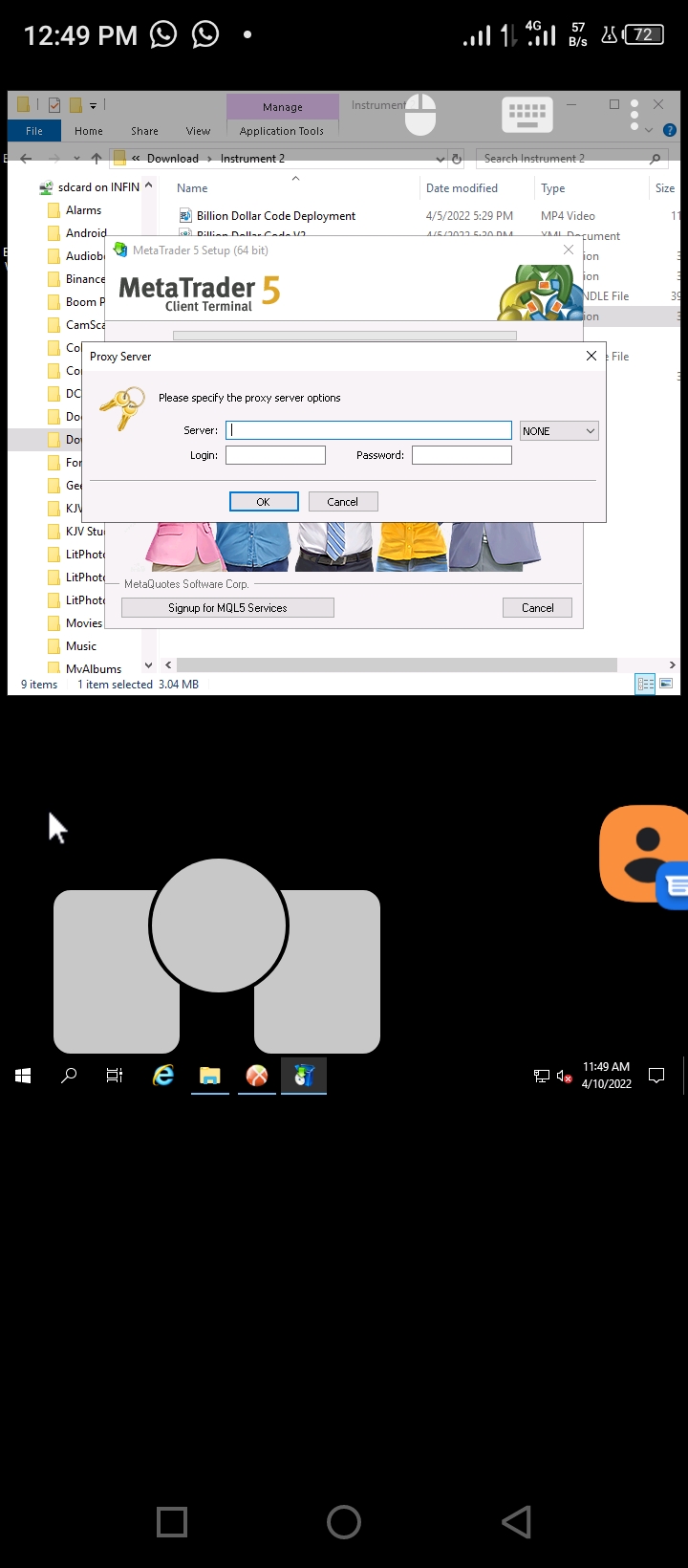This screenshot has width=688, height=1568.
Task: Launch Internet Explorer from the taskbar
Action: click(x=163, y=1076)
